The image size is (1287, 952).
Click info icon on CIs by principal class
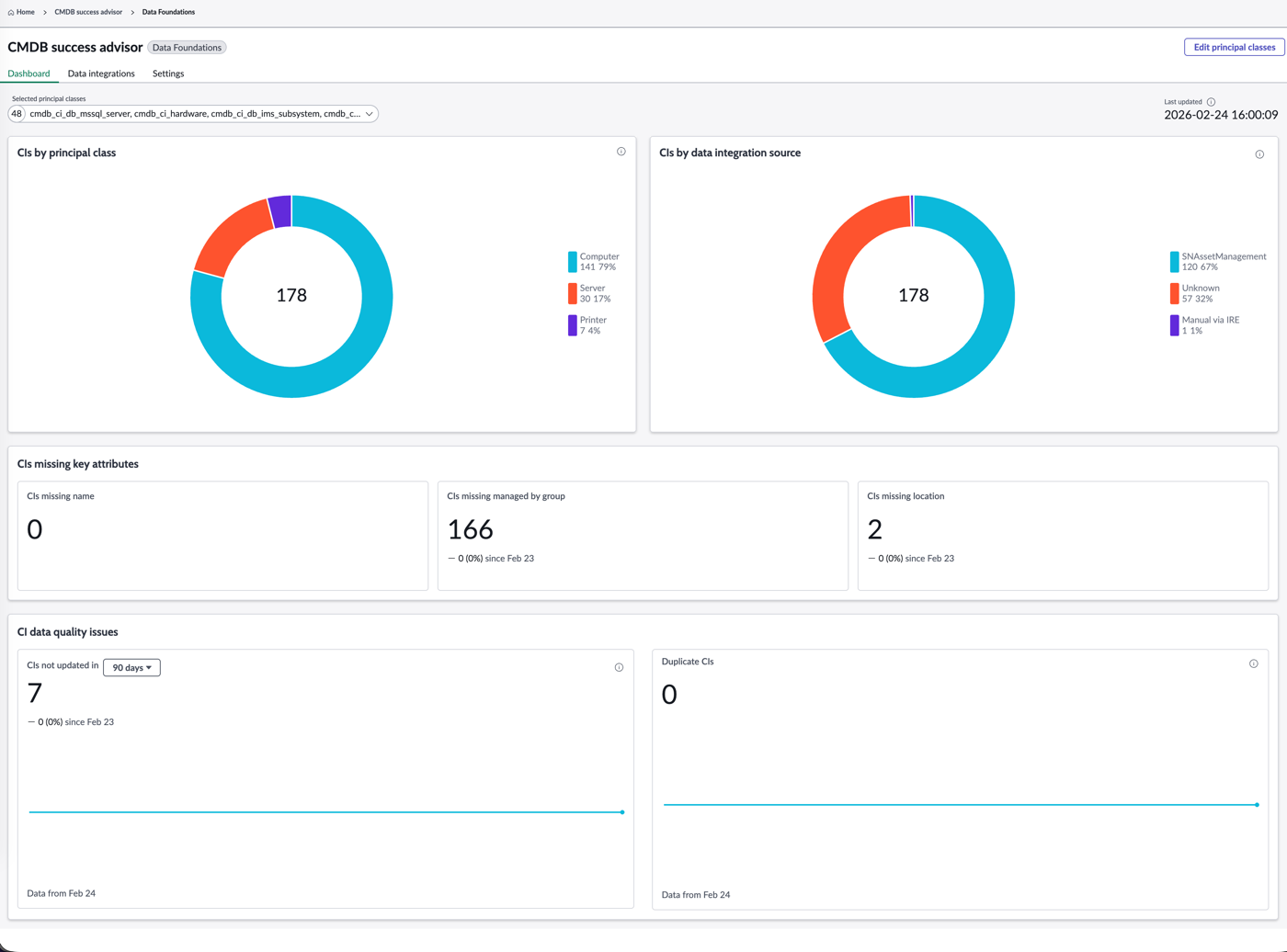pos(621,152)
